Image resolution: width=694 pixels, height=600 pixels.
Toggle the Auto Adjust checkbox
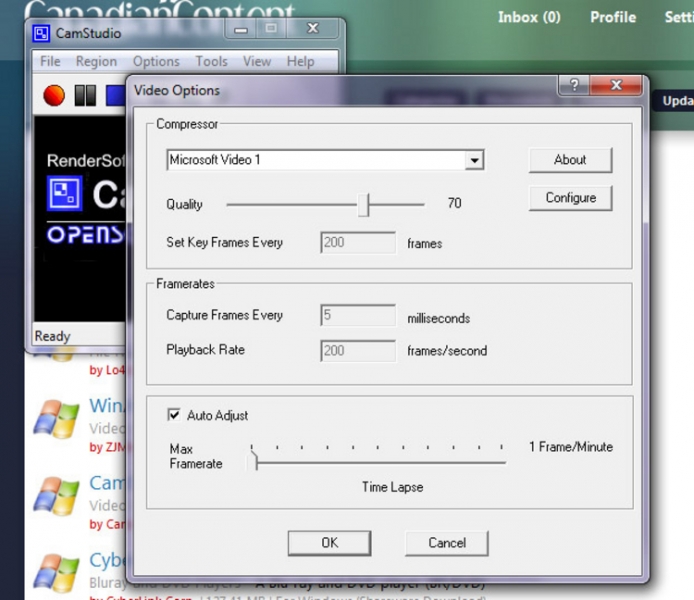pyautogui.click(x=174, y=415)
